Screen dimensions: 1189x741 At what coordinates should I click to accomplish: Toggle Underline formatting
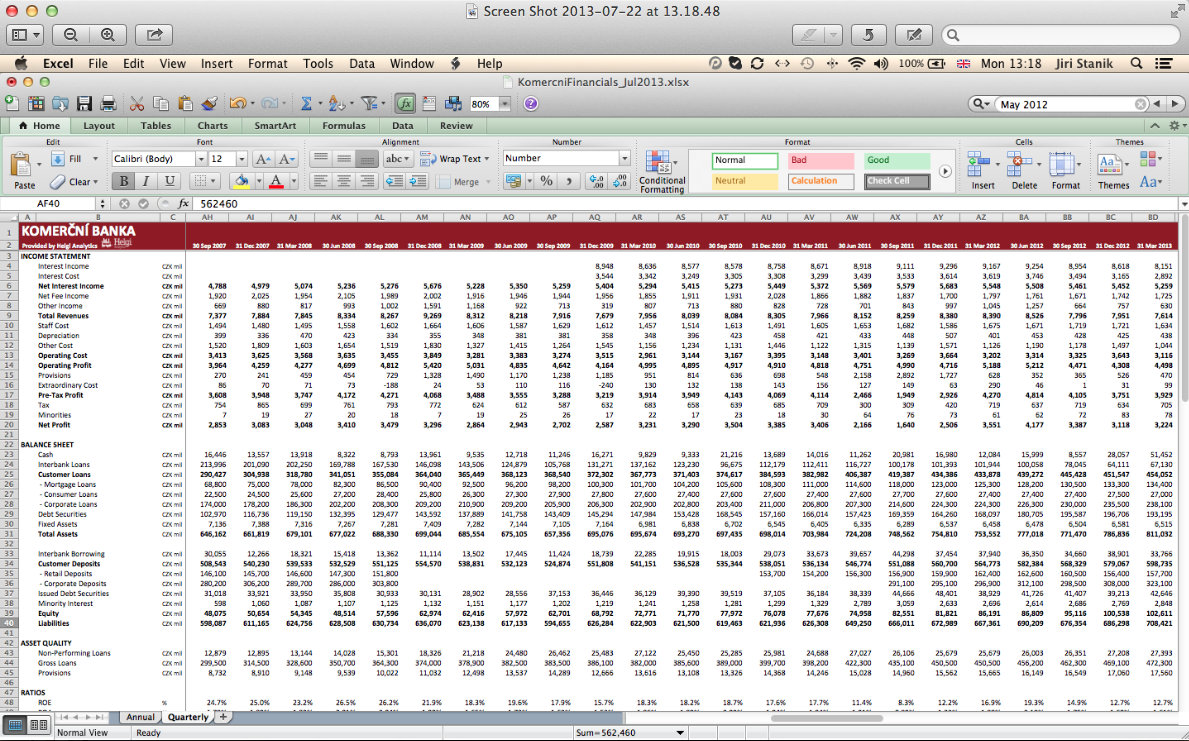169,181
